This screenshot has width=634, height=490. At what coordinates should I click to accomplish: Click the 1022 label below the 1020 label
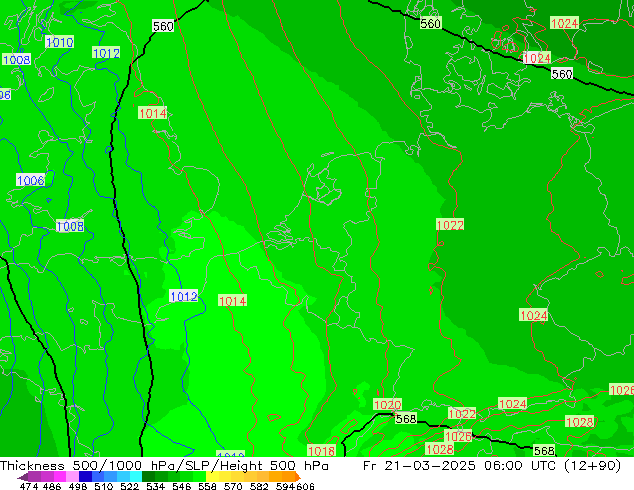(x=462, y=414)
